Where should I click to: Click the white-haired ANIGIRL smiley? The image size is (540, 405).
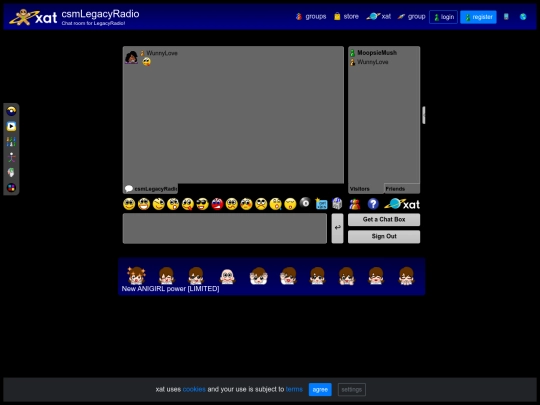(227, 276)
